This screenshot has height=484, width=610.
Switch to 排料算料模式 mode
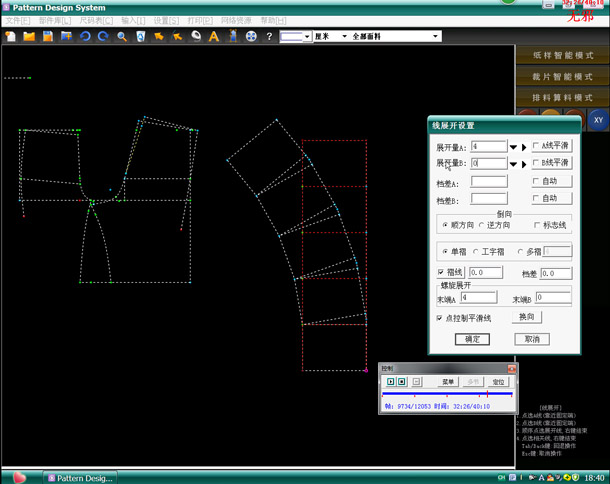click(x=563, y=97)
